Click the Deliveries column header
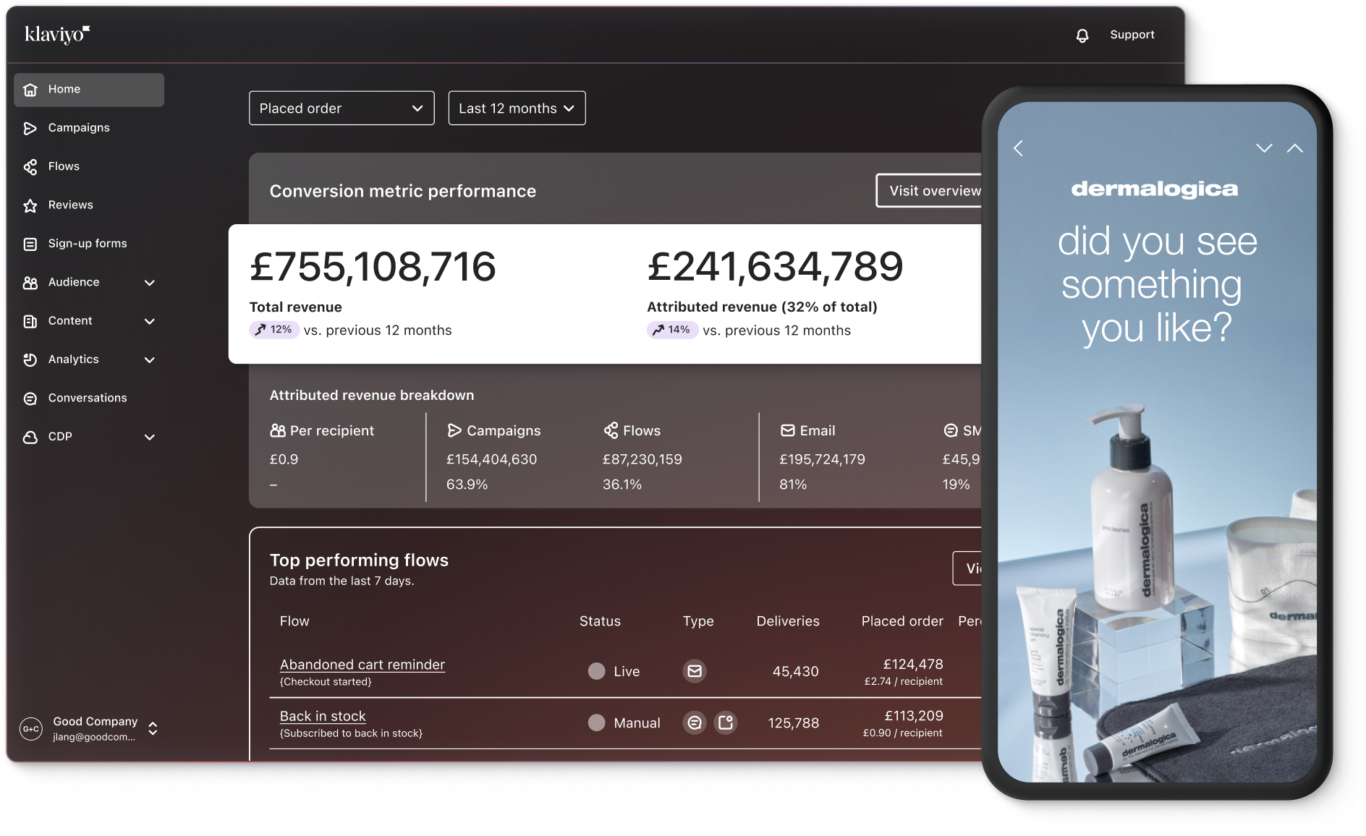Screen dimensions: 1366x836 788,621
